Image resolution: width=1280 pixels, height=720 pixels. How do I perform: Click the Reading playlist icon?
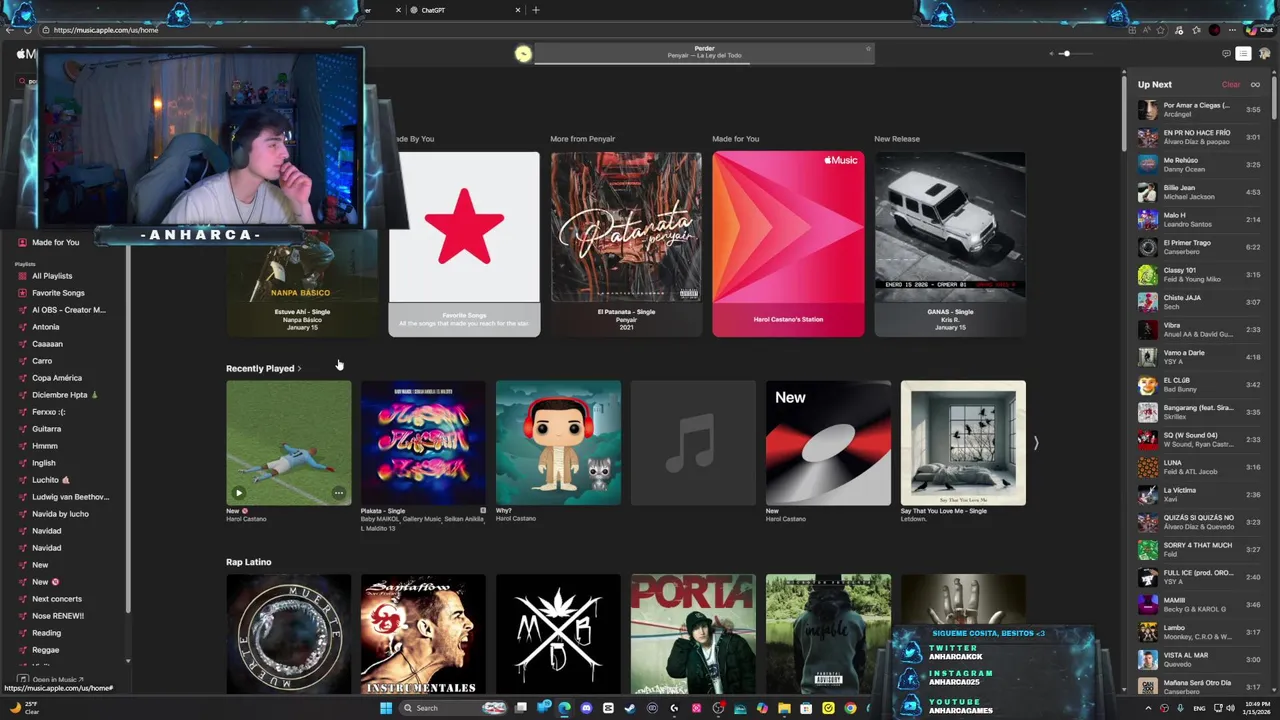click(22, 633)
